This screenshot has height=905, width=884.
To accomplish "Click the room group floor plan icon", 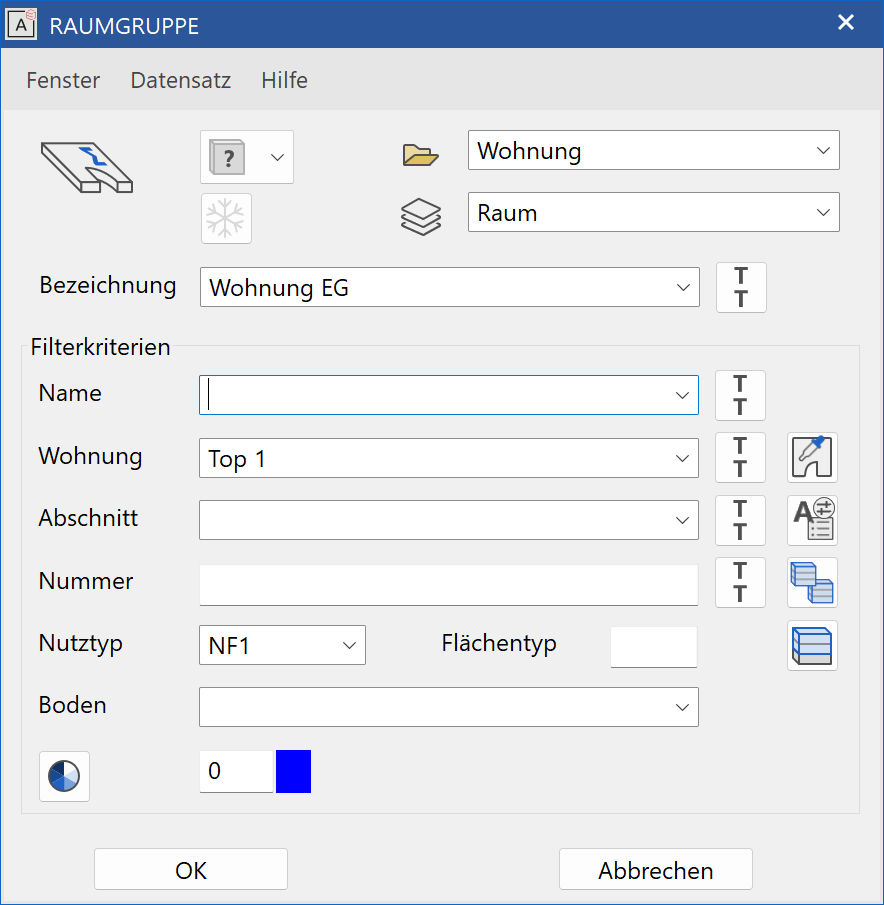I will pos(87,167).
